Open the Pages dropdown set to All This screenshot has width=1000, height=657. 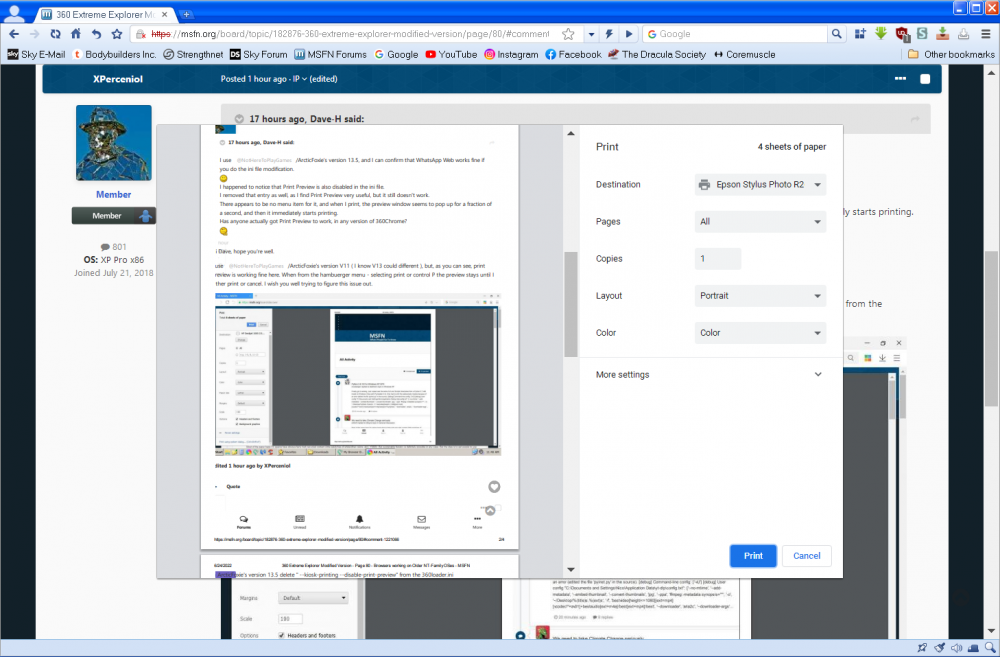760,222
